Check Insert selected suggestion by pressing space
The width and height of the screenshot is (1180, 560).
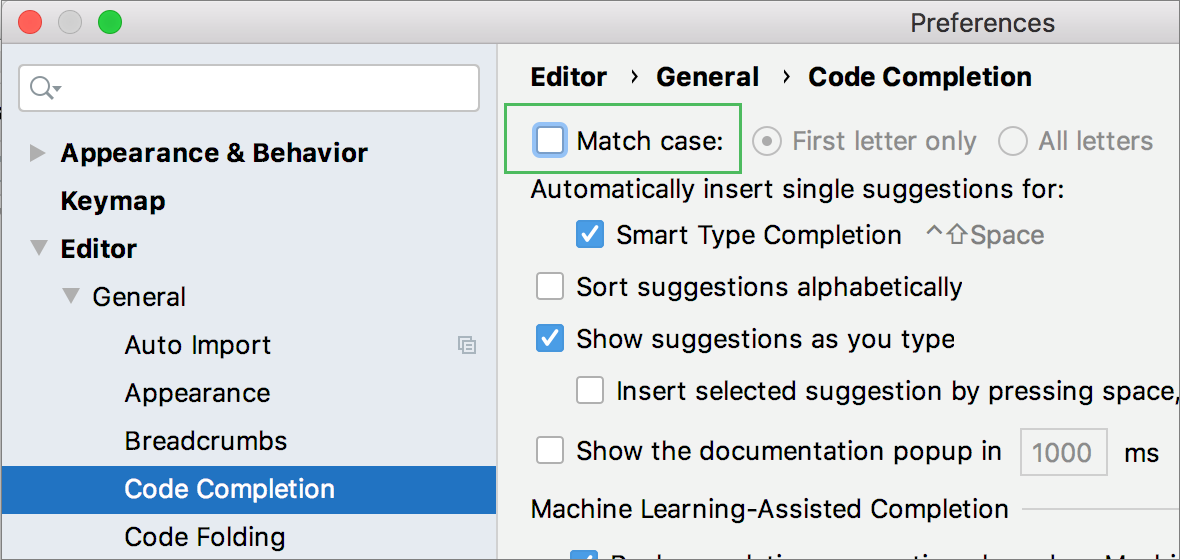590,391
